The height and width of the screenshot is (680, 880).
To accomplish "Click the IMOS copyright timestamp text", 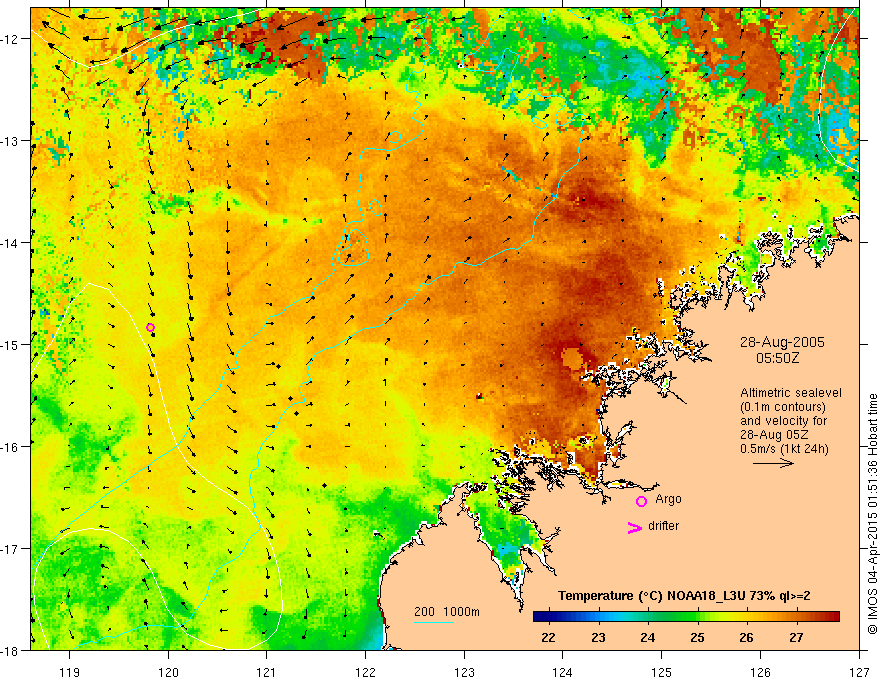I will pyautogui.click(x=872, y=514).
